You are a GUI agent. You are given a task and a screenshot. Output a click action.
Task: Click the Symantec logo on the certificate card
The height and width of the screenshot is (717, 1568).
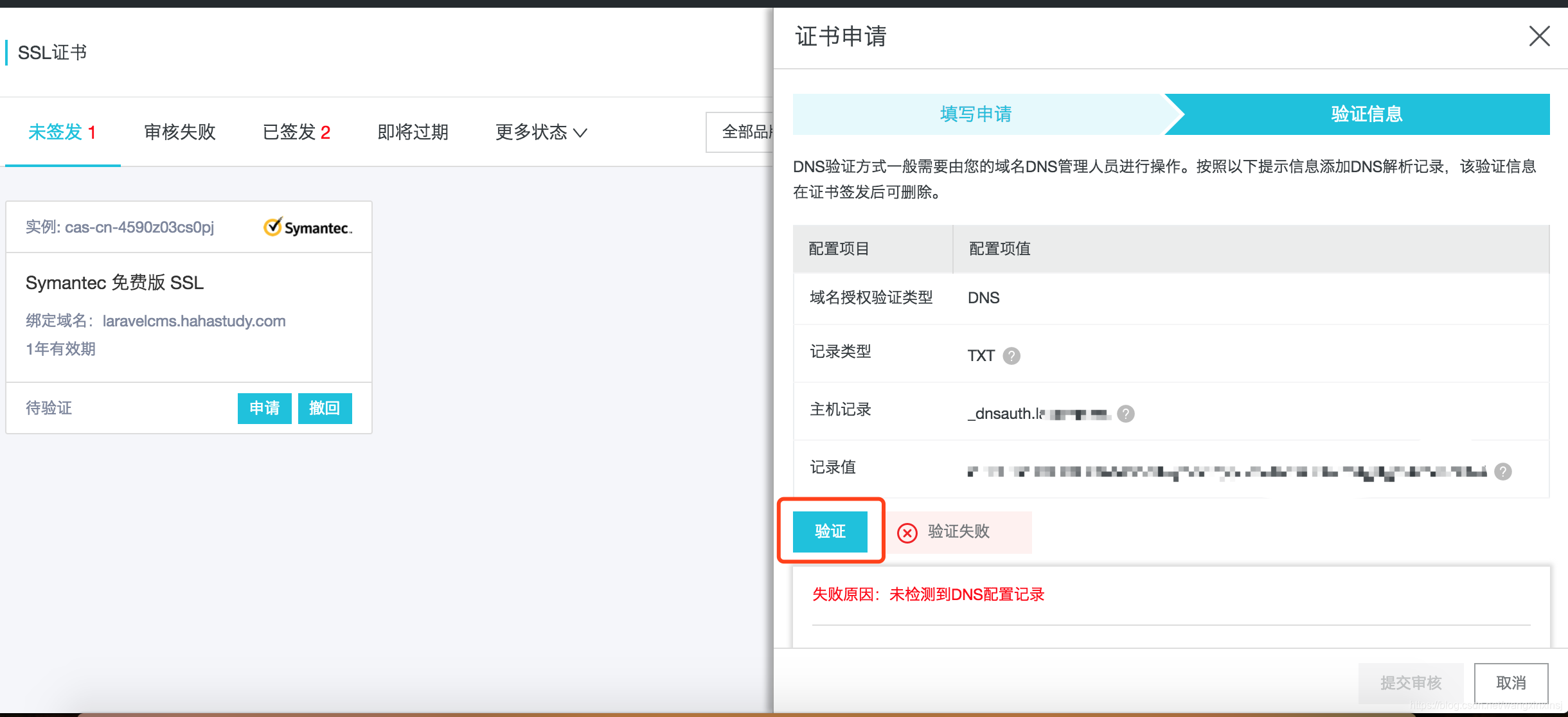click(308, 227)
